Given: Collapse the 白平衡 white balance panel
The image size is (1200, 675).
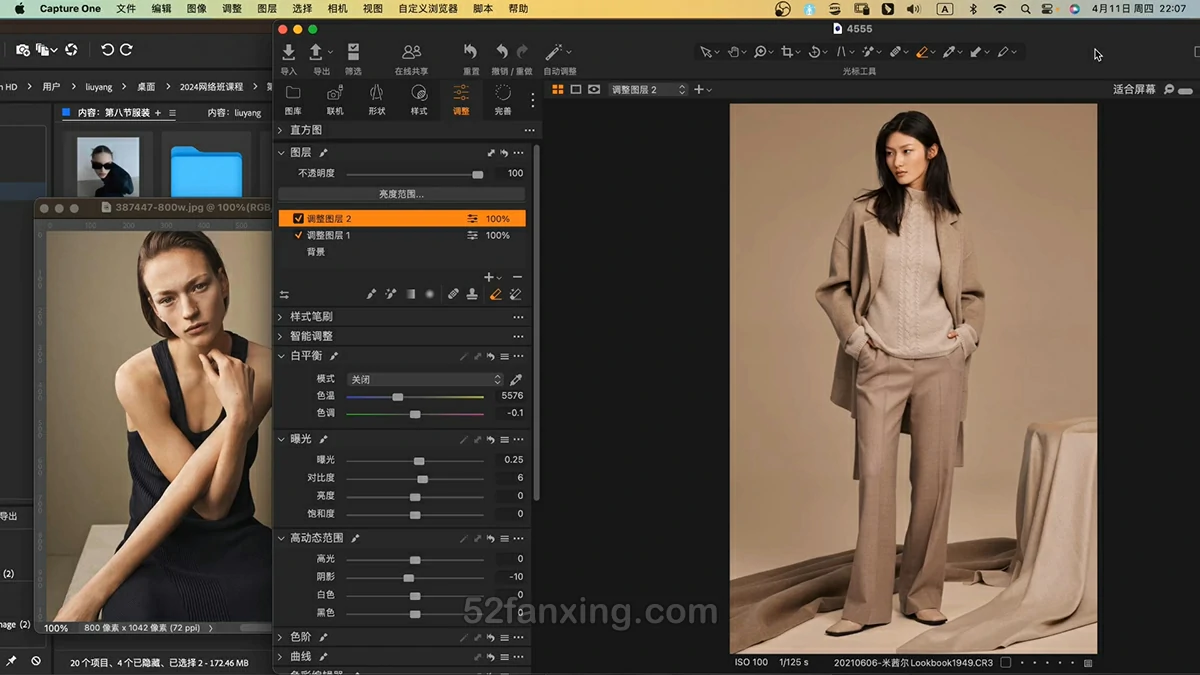Looking at the screenshot, I should pos(281,356).
